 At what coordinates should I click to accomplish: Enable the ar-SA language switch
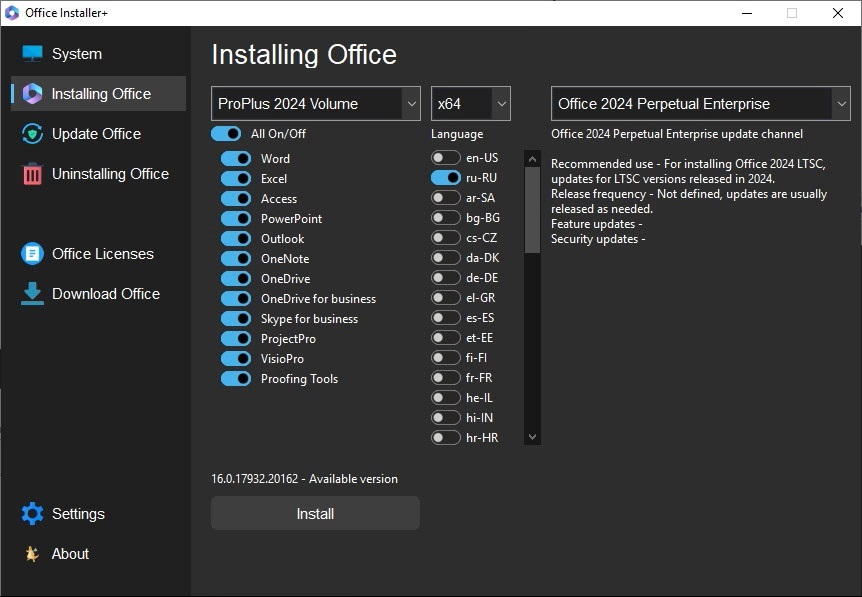446,197
